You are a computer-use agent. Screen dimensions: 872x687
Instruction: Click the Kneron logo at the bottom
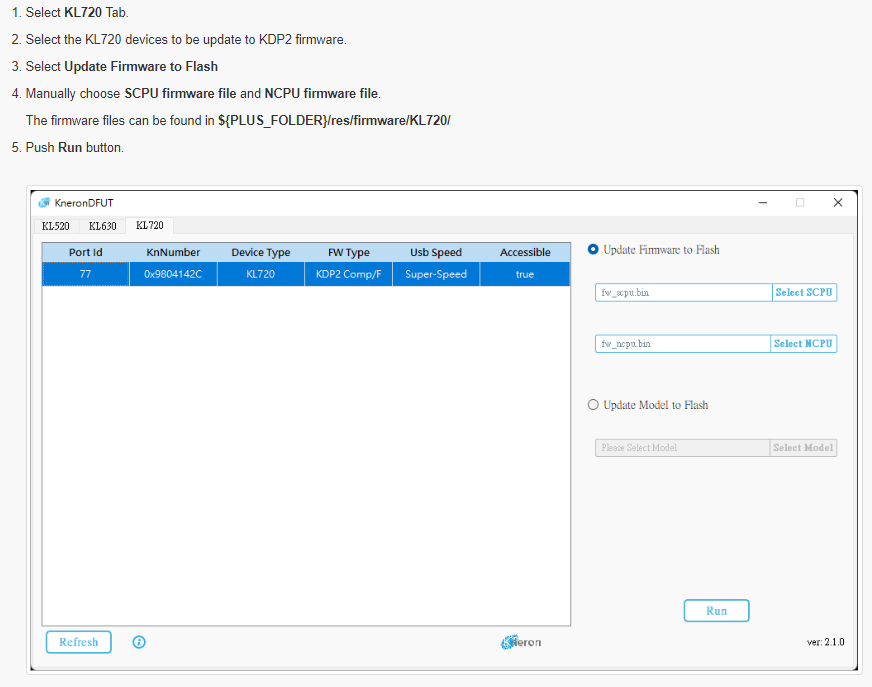[x=521, y=642]
